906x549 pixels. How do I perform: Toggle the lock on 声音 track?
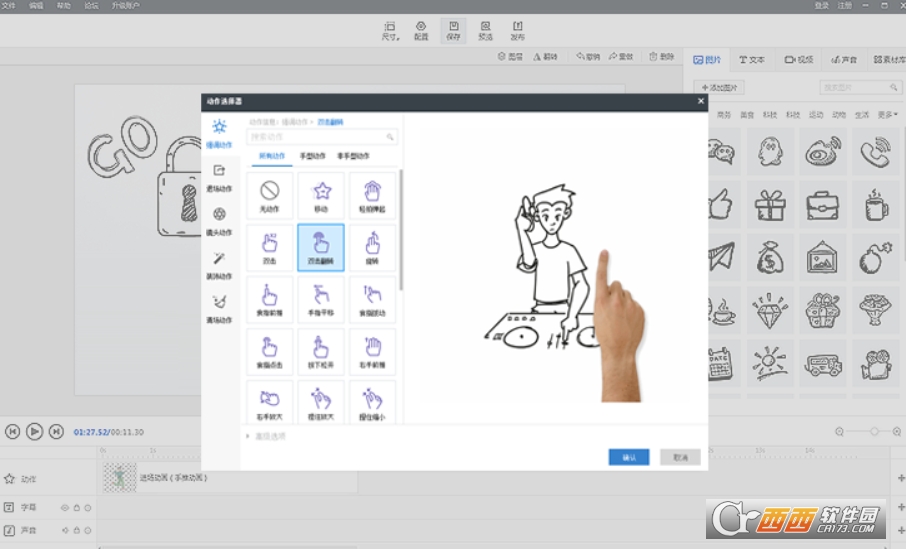(x=76, y=529)
